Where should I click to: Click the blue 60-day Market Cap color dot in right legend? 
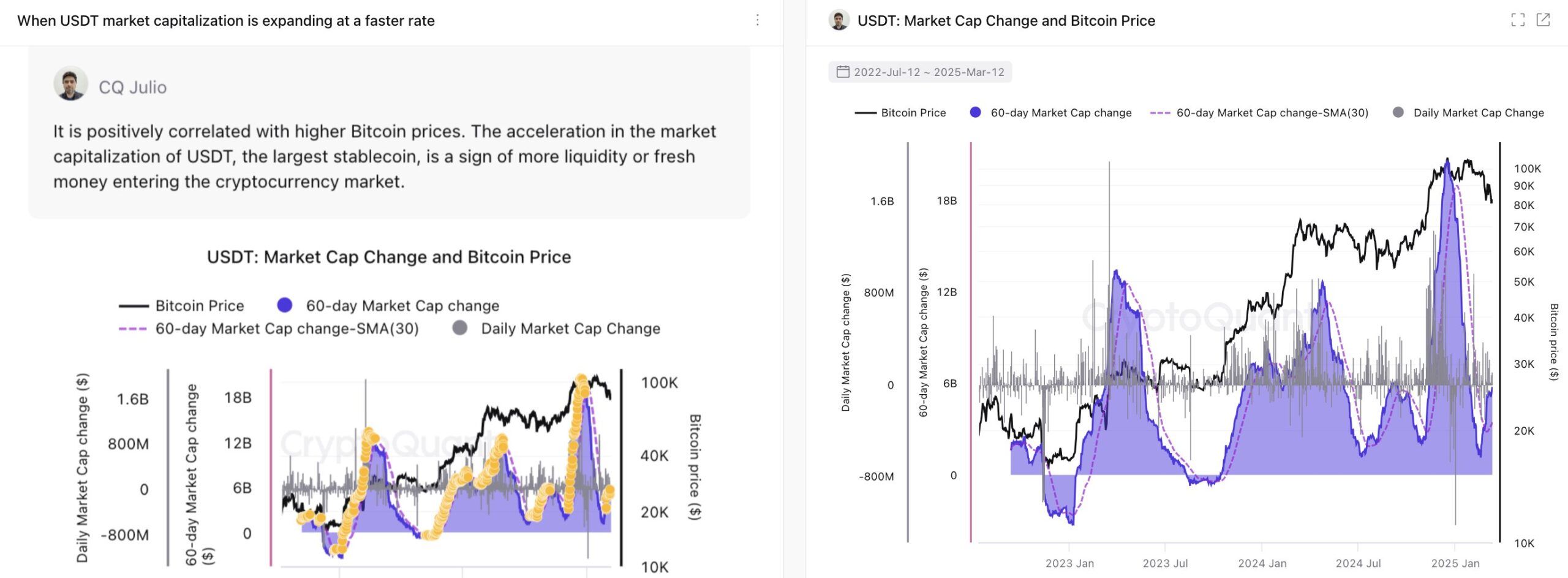click(x=976, y=112)
